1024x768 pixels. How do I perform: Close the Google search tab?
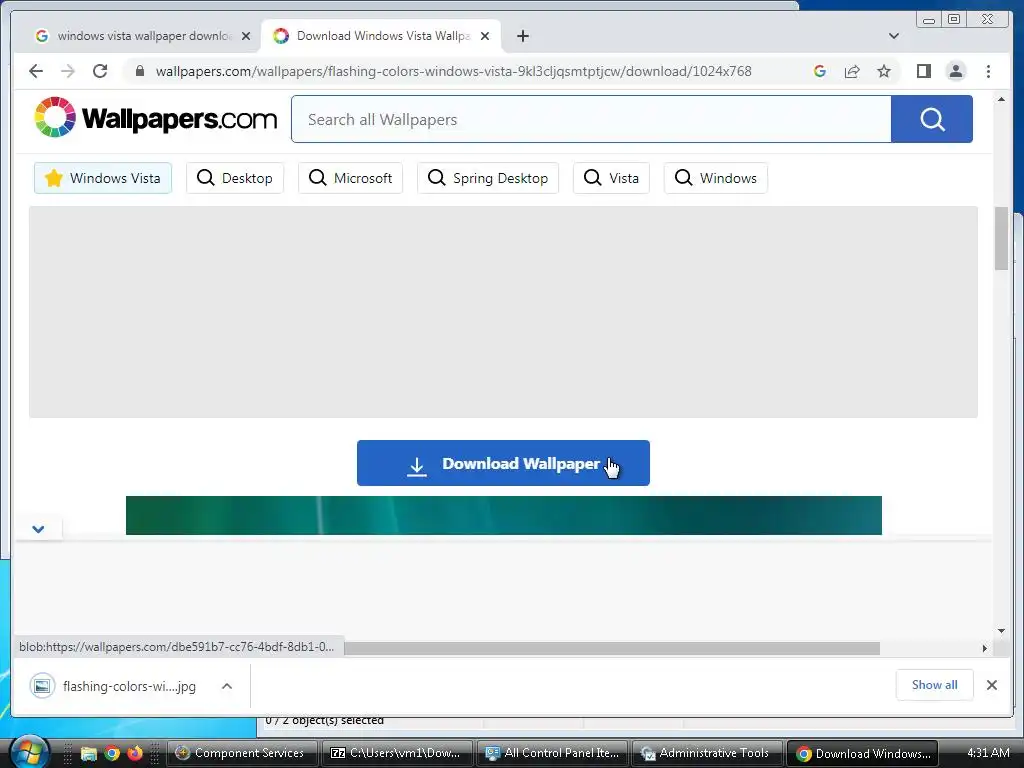246,36
